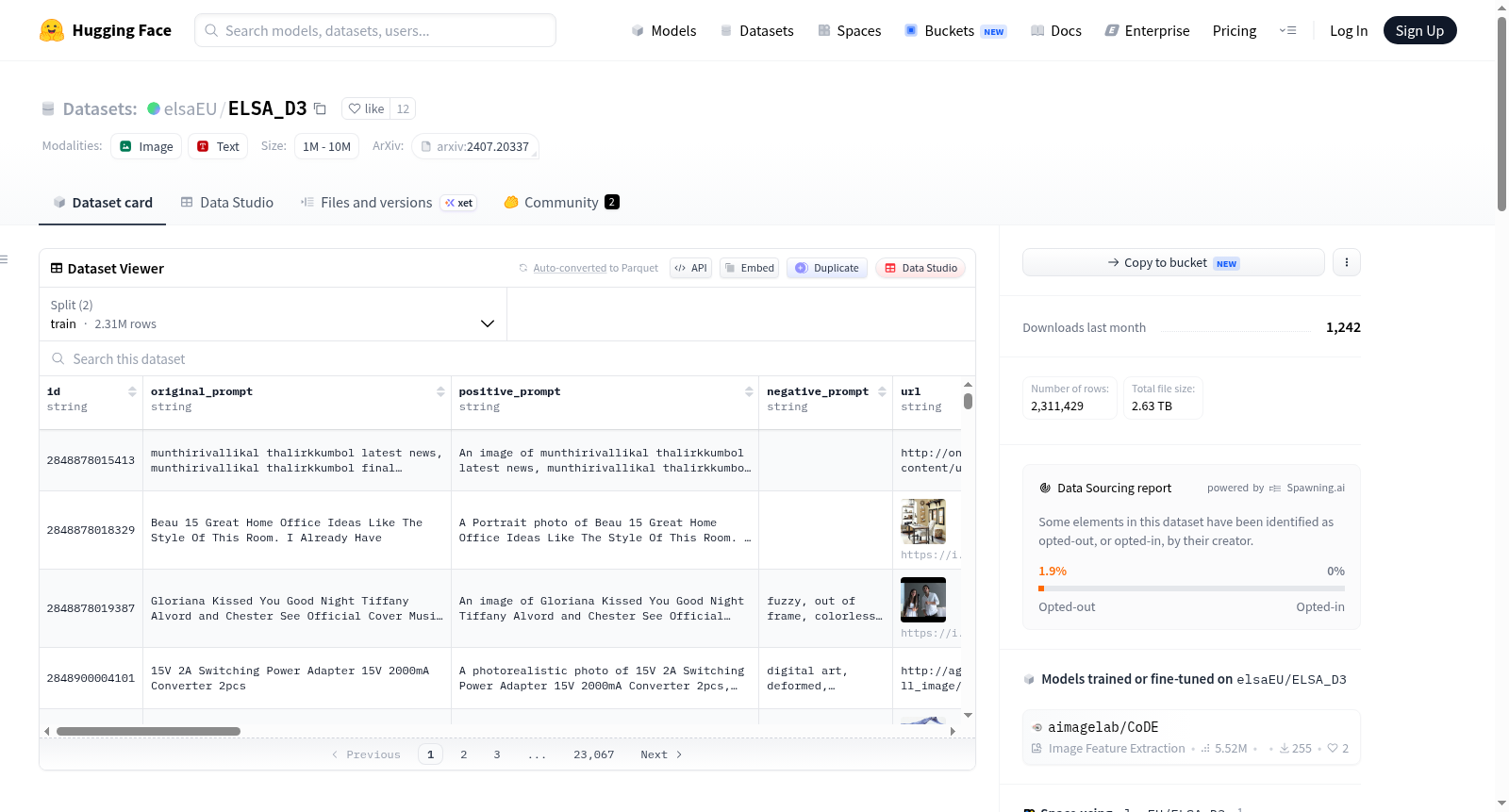This screenshot has width=1509, height=812.
Task: Open the home office image thumbnail
Action: pyautogui.click(x=923, y=522)
